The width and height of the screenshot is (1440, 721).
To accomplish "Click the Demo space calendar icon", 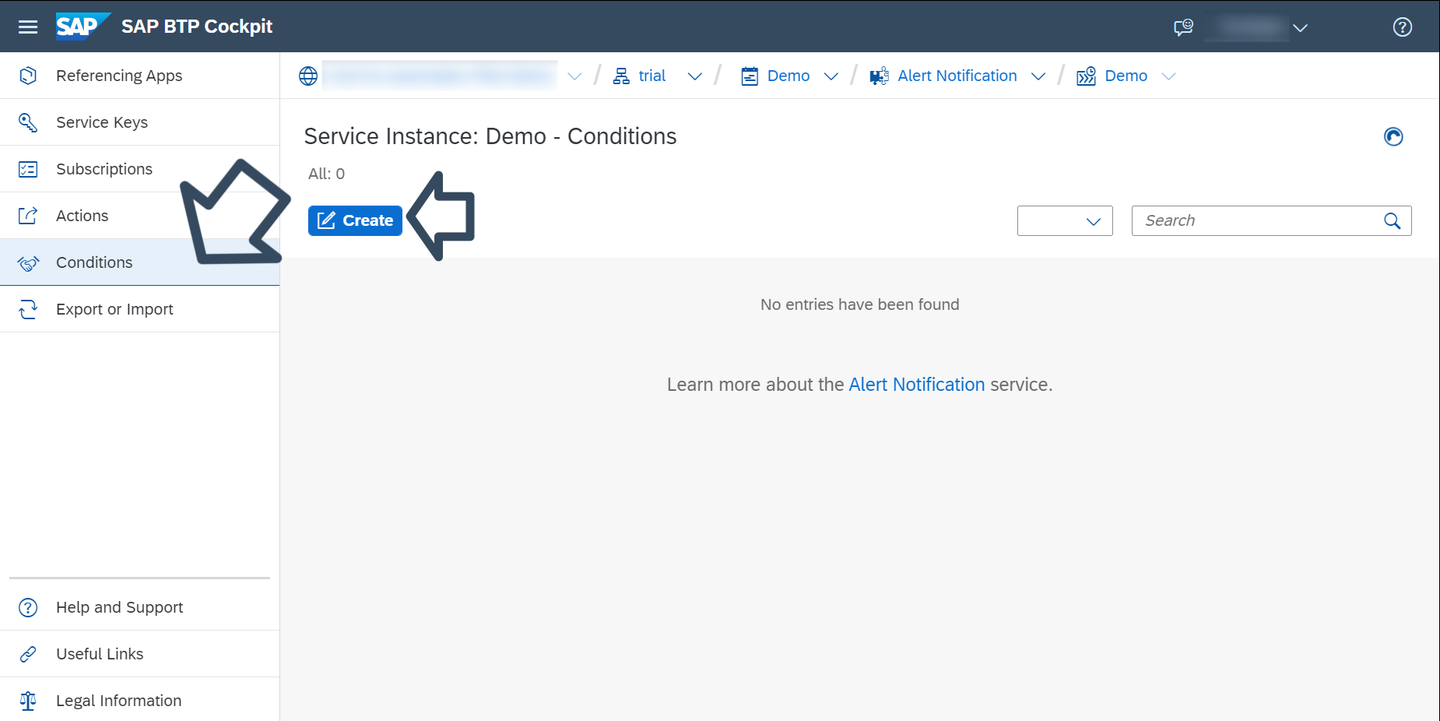I will coord(750,76).
